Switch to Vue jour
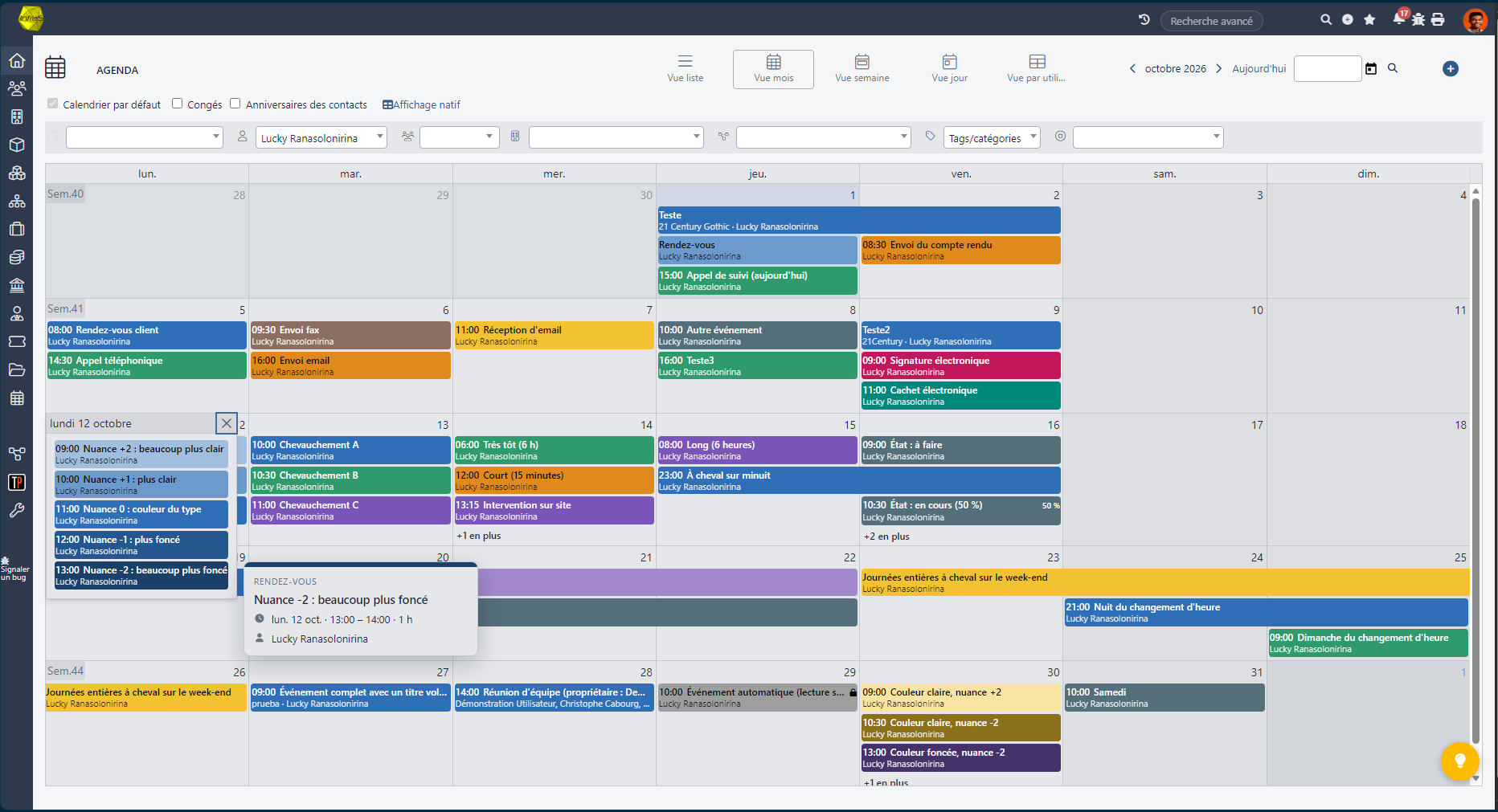The width and height of the screenshot is (1498, 812). [949, 68]
